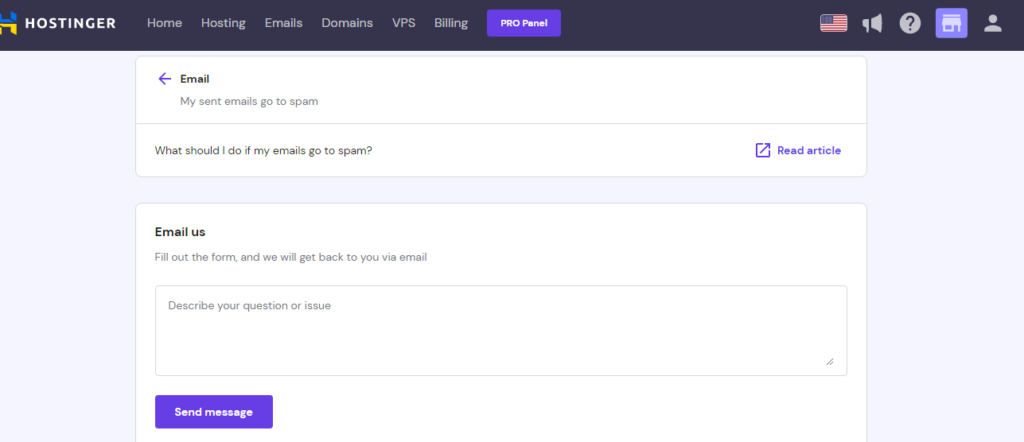Screen dimensions: 1024x442
Task: Follow the Read article link
Action: point(808,151)
